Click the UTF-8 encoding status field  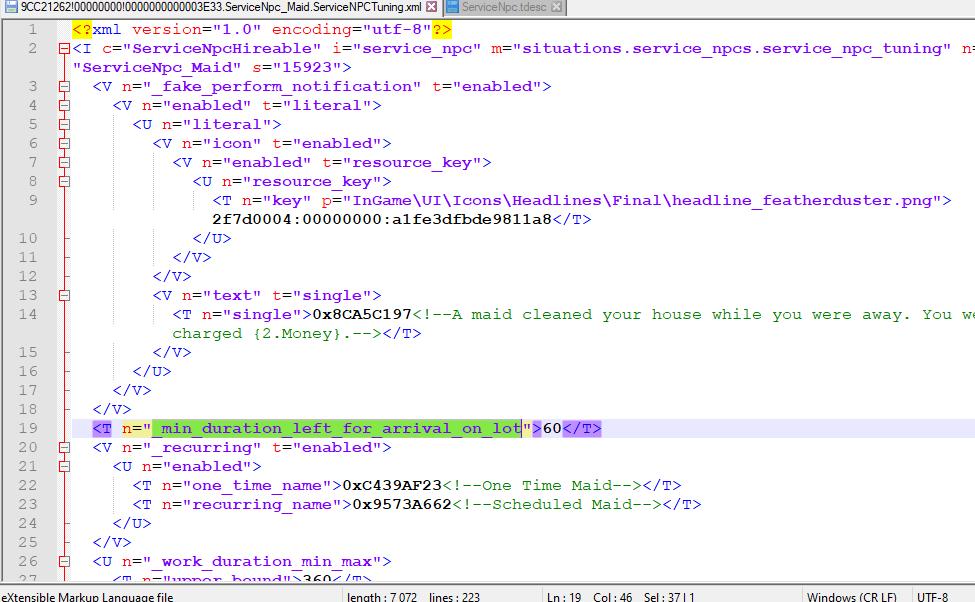932,596
